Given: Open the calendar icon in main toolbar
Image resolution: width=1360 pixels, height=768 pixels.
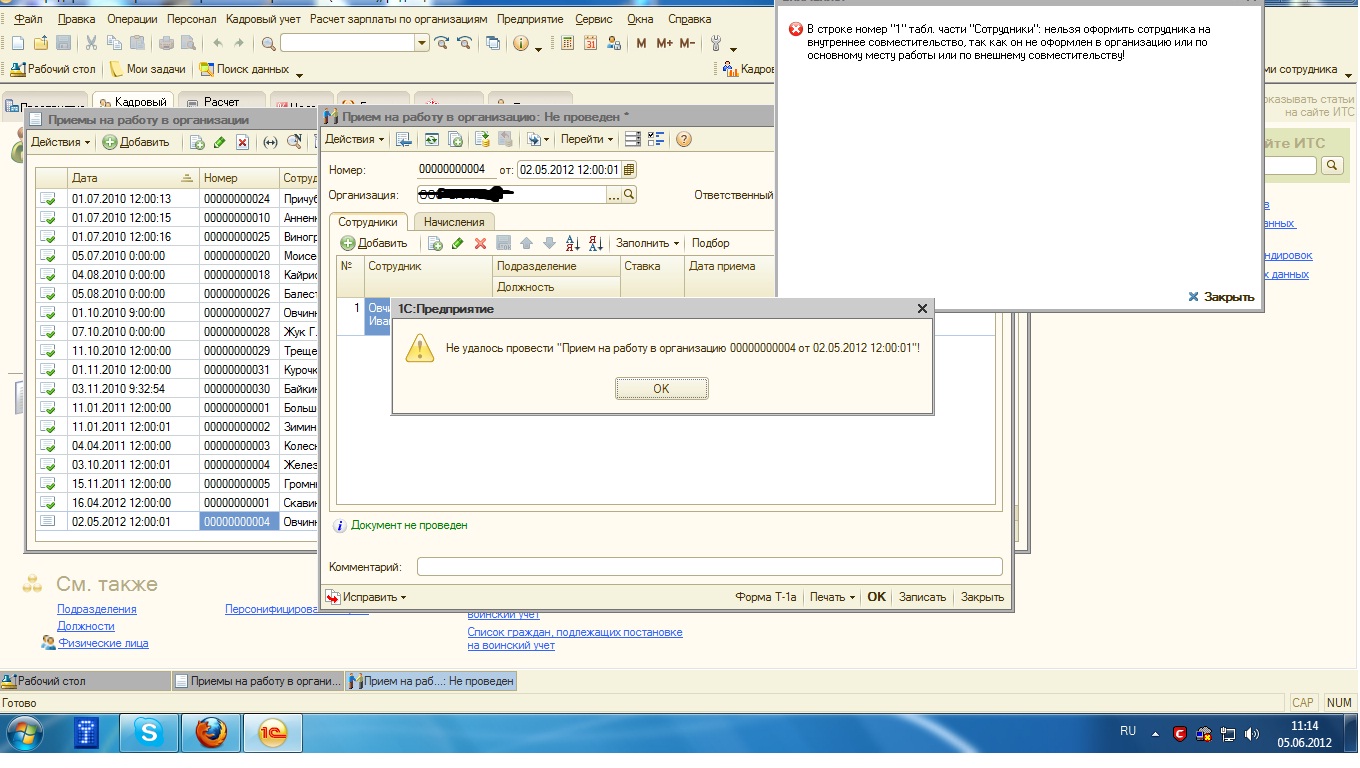Looking at the screenshot, I should (x=591, y=43).
